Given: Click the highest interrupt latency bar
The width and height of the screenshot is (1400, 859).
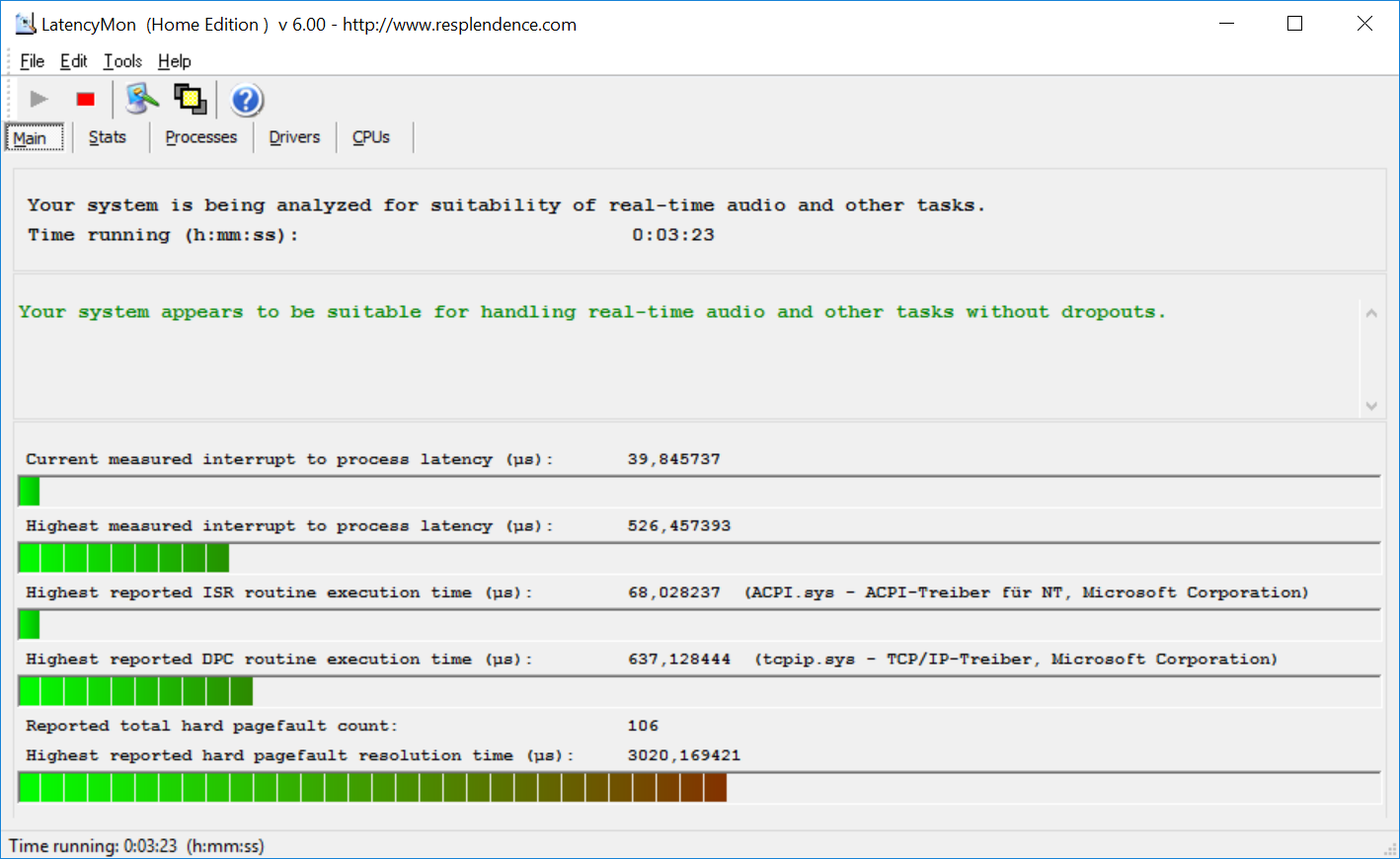Looking at the screenshot, I should [699, 558].
